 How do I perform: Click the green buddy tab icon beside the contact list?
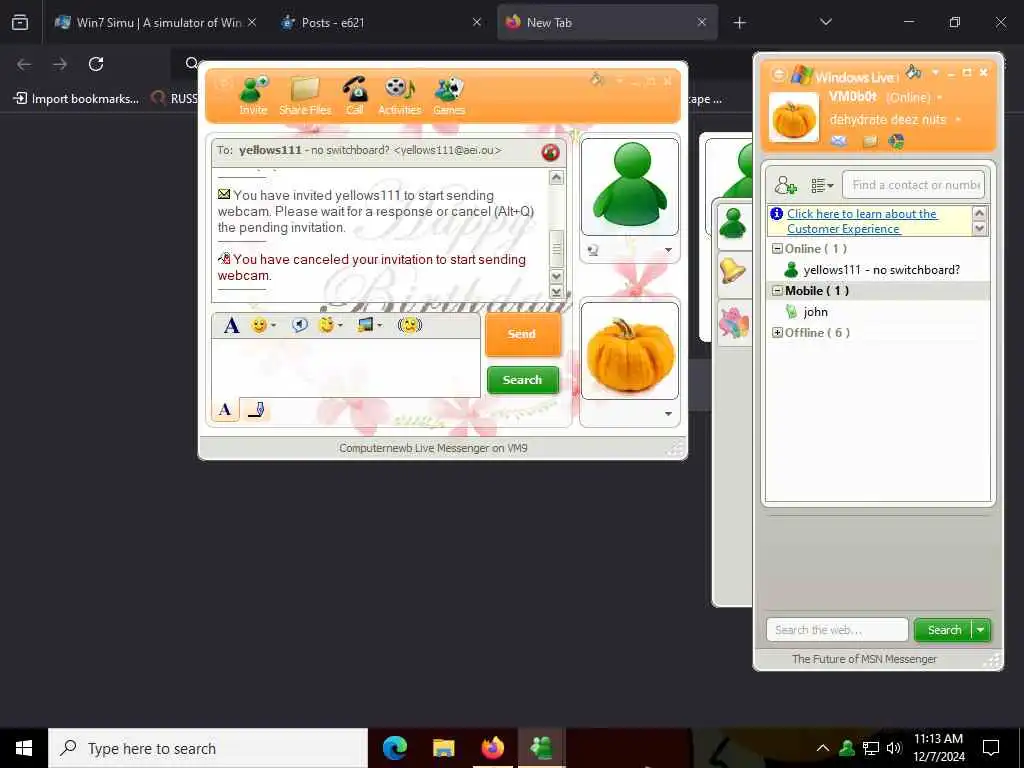(733, 223)
